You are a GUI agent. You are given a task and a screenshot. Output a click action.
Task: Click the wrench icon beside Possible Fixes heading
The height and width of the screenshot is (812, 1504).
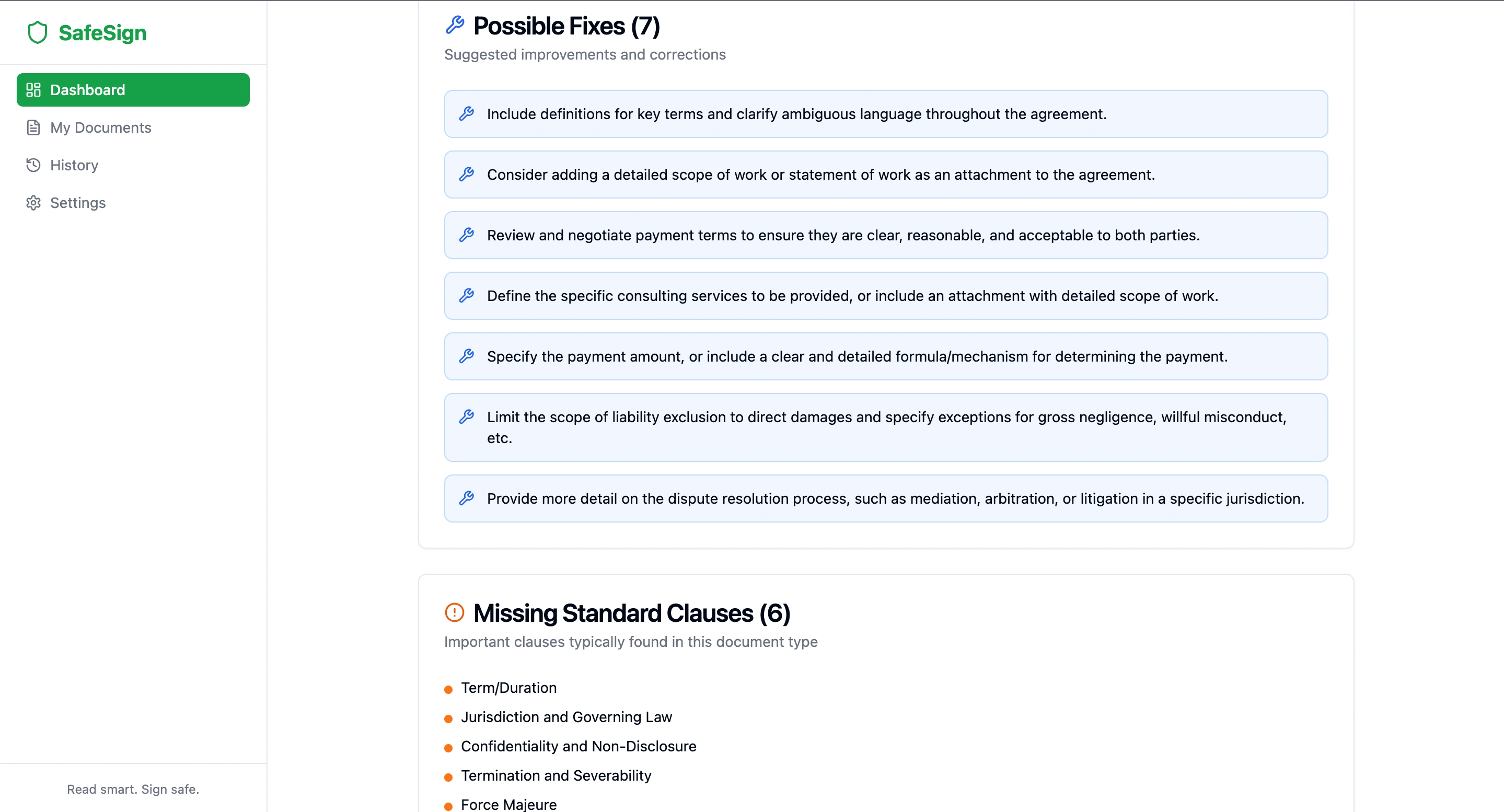pyautogui.click(x=455, y=25)
